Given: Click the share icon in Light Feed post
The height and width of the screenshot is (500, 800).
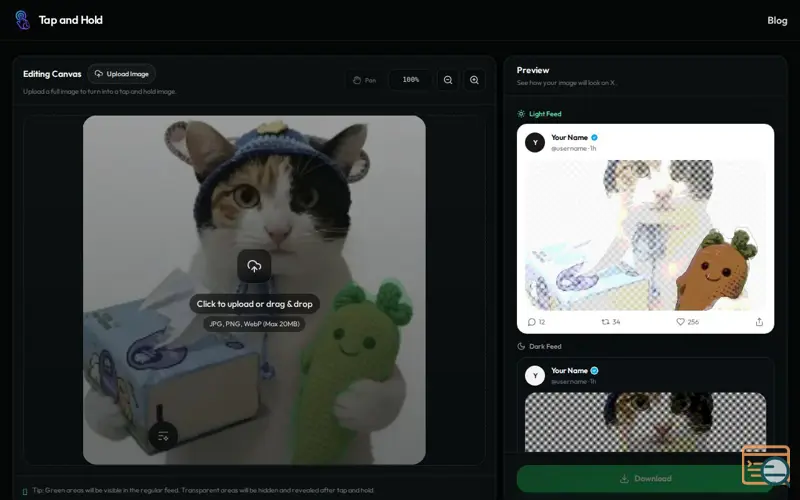Looking at the screenshot, I should tap(759, 322).
